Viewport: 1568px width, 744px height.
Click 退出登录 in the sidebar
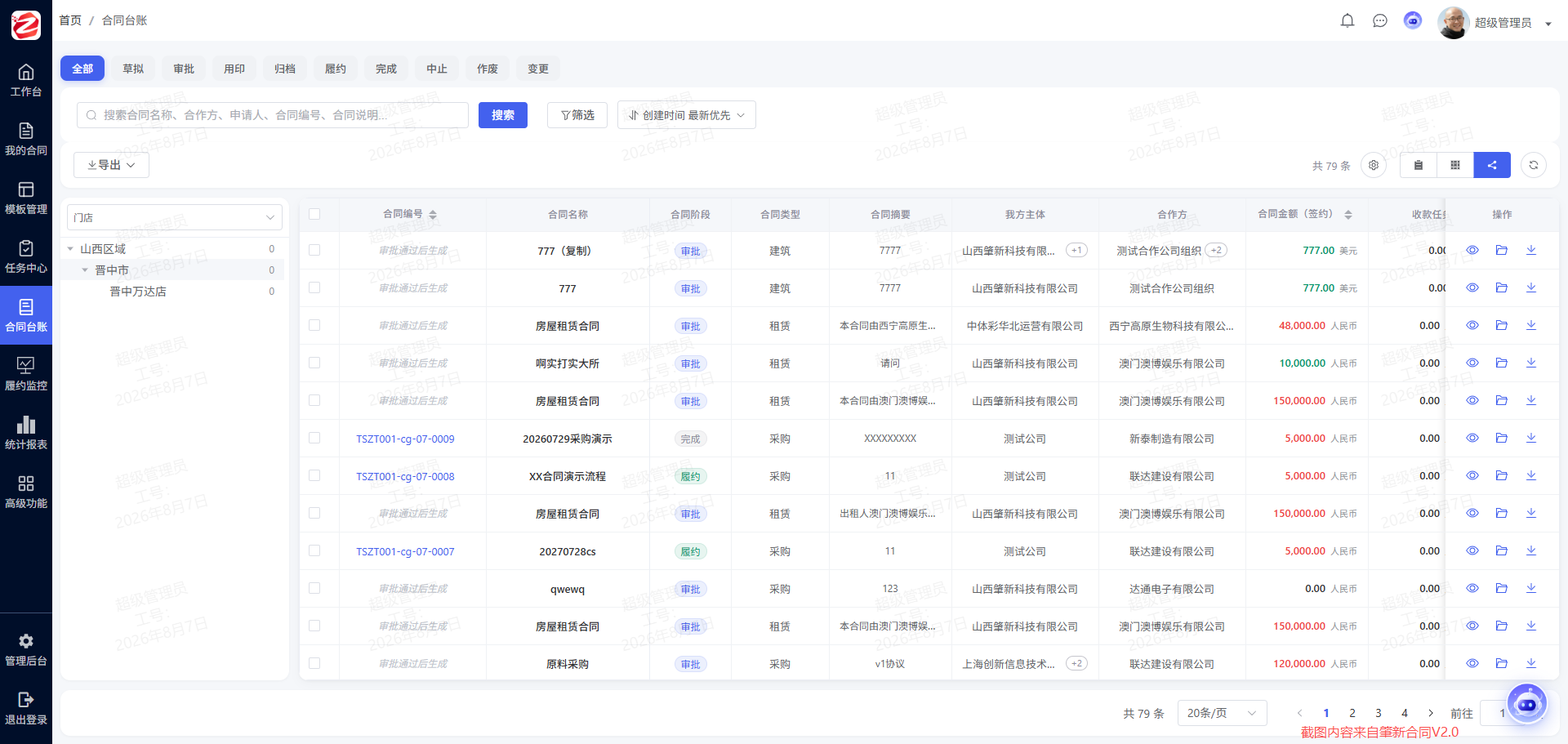26,708
